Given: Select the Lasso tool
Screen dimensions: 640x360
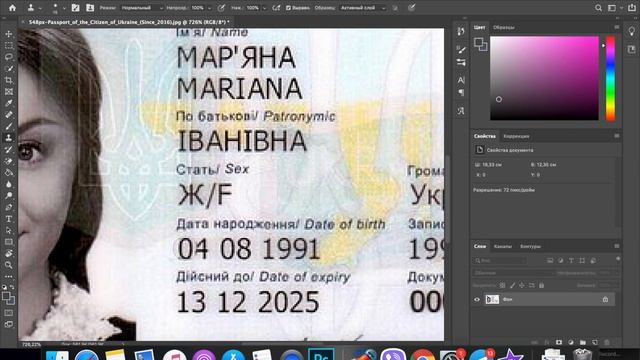Looking at the screenshot, I should (x=9, y=57).
